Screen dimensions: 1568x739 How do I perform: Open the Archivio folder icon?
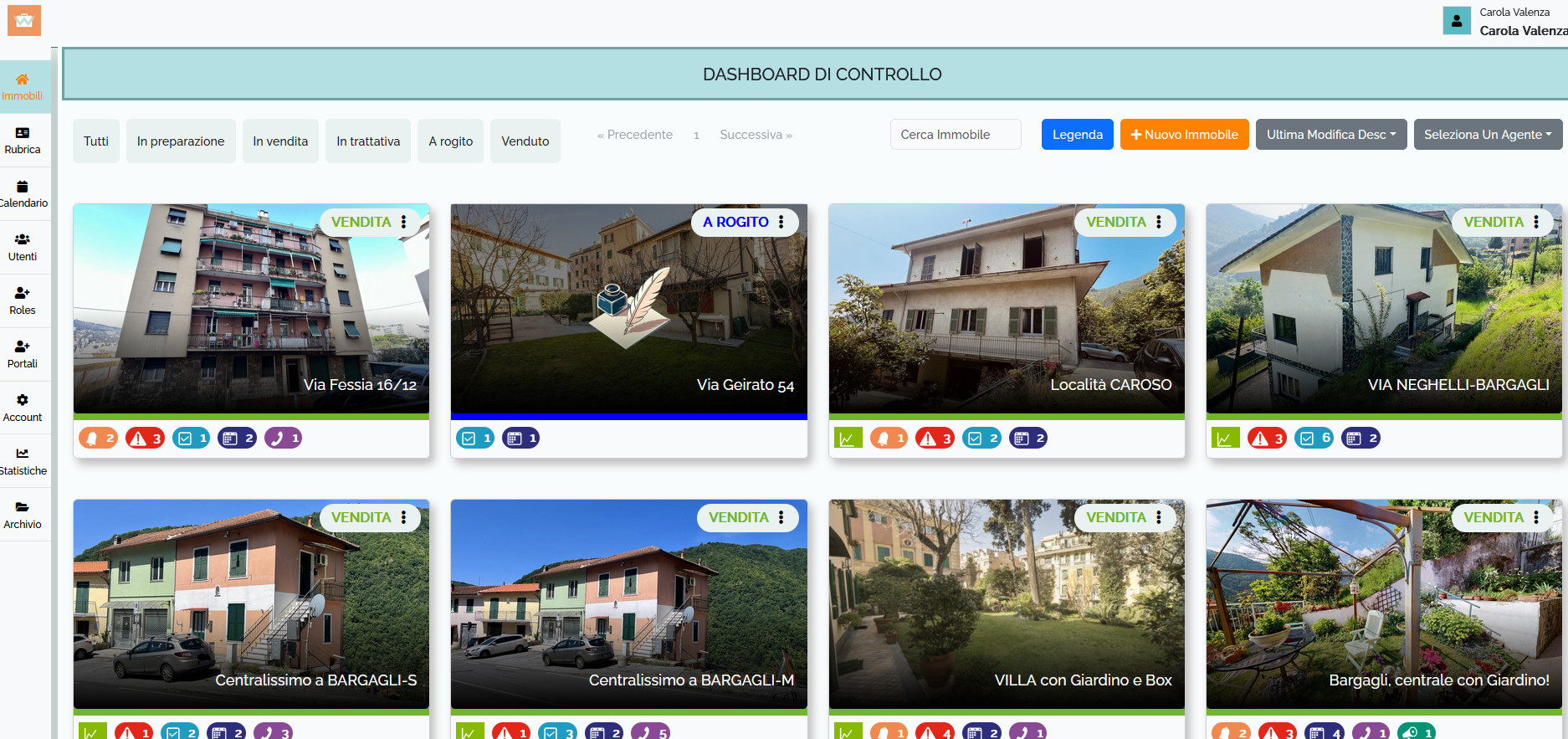pos(23,508)
